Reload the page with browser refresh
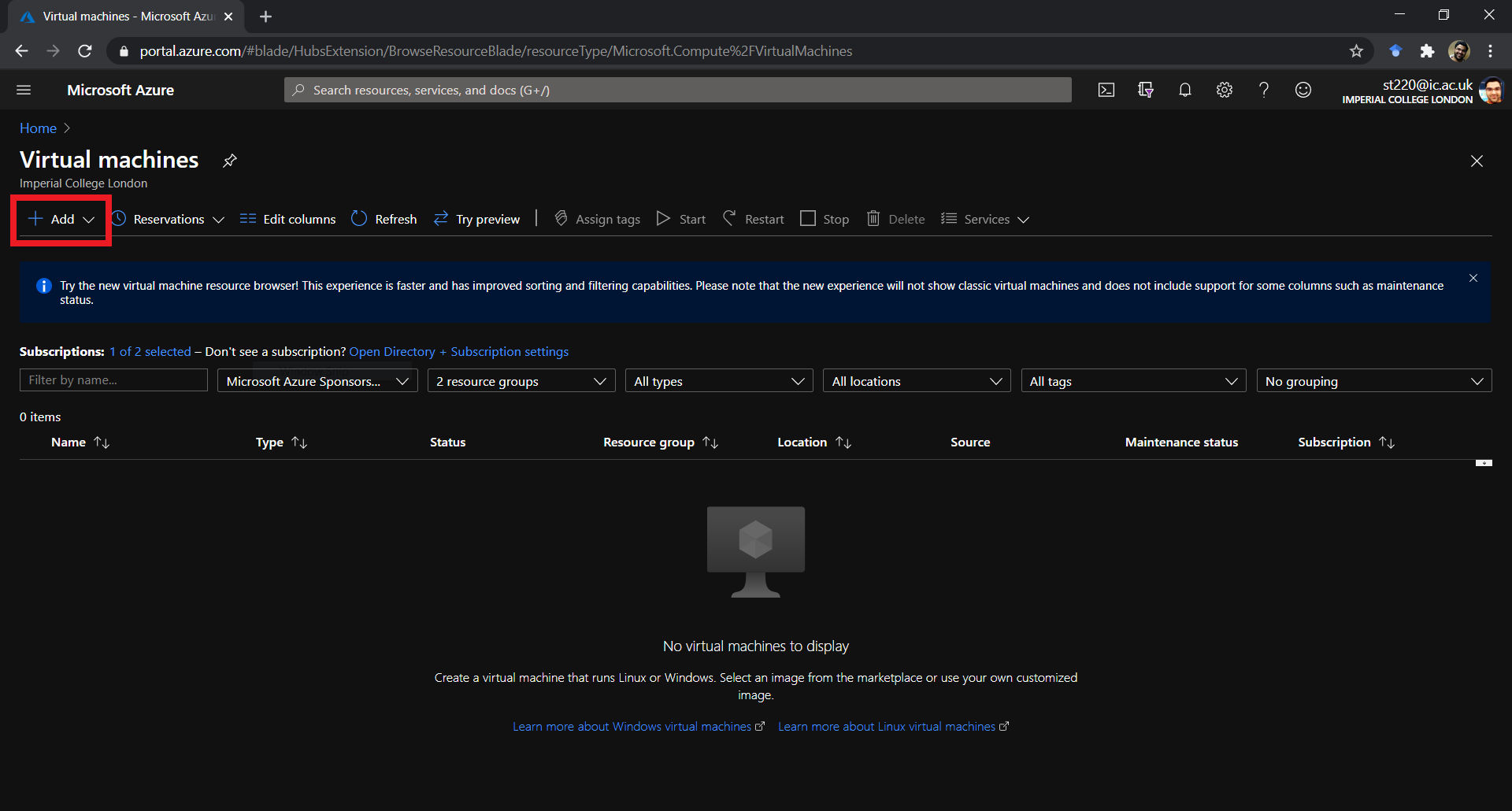The height and width of the screenshot is (811, 1512). pos(85,51)
